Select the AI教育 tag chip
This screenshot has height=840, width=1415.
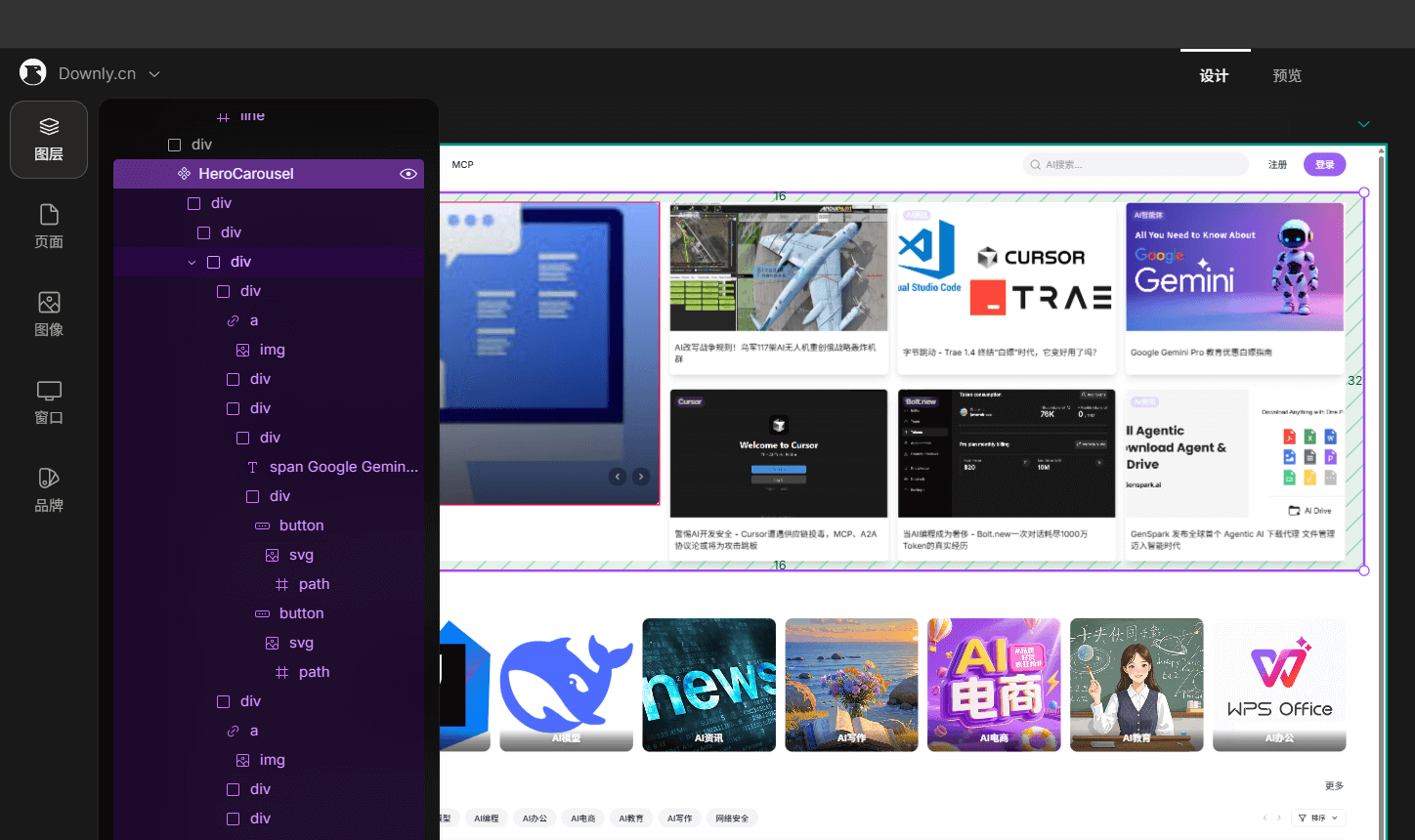tap(631, 819)
